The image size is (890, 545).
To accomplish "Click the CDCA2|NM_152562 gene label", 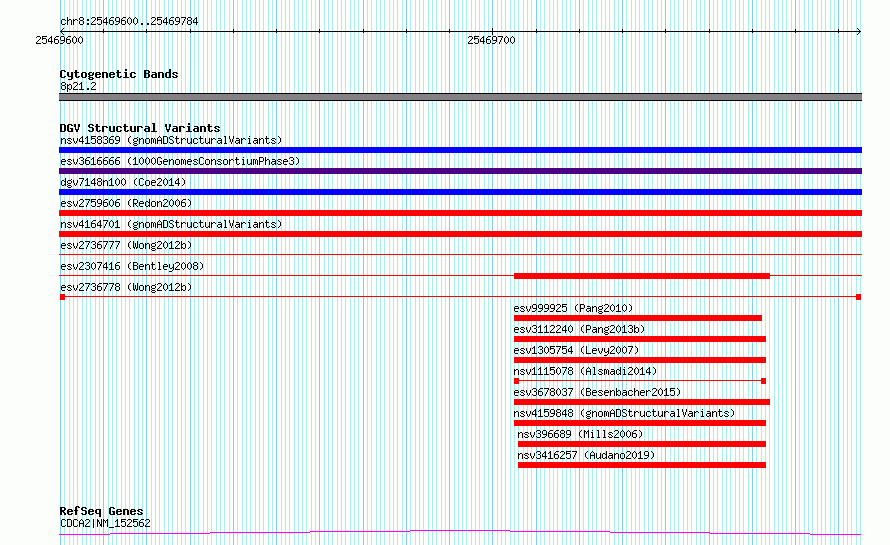I will (x=105, y=523).
